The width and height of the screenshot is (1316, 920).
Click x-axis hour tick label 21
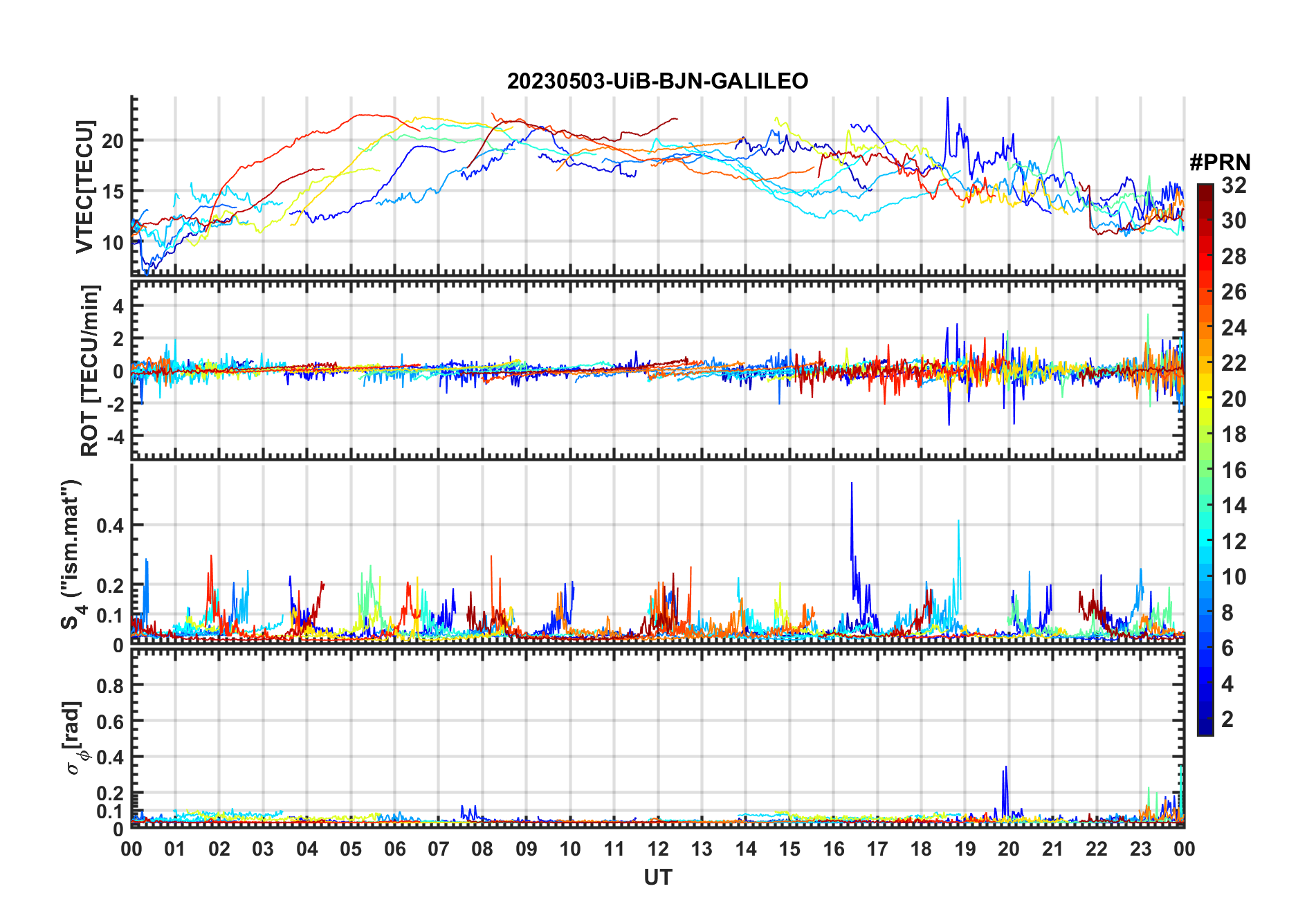(1053, 849)
